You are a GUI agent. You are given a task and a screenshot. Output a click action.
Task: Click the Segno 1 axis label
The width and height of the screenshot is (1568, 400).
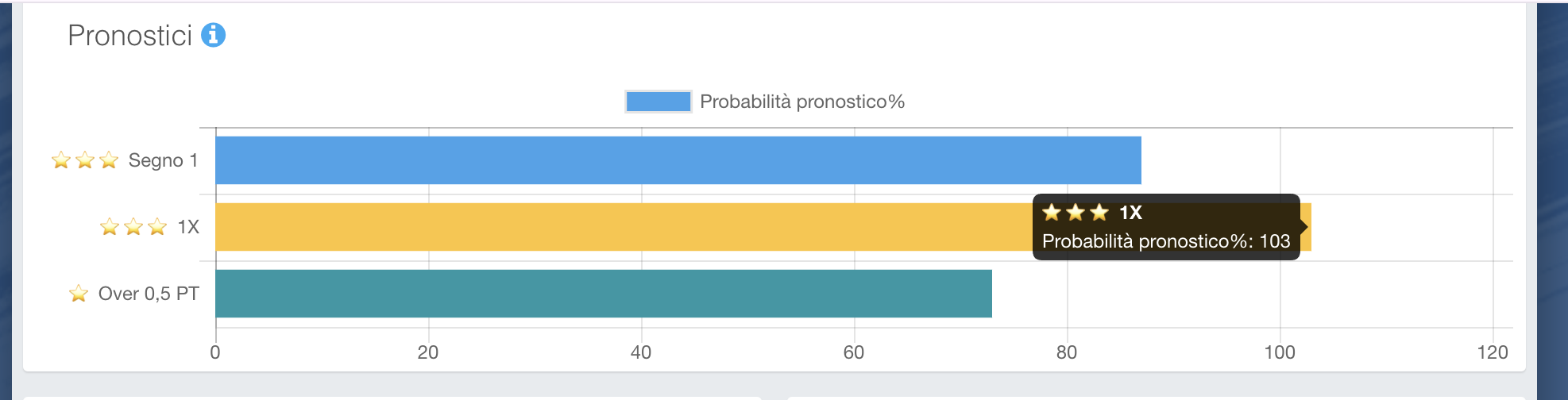(163, 160)
